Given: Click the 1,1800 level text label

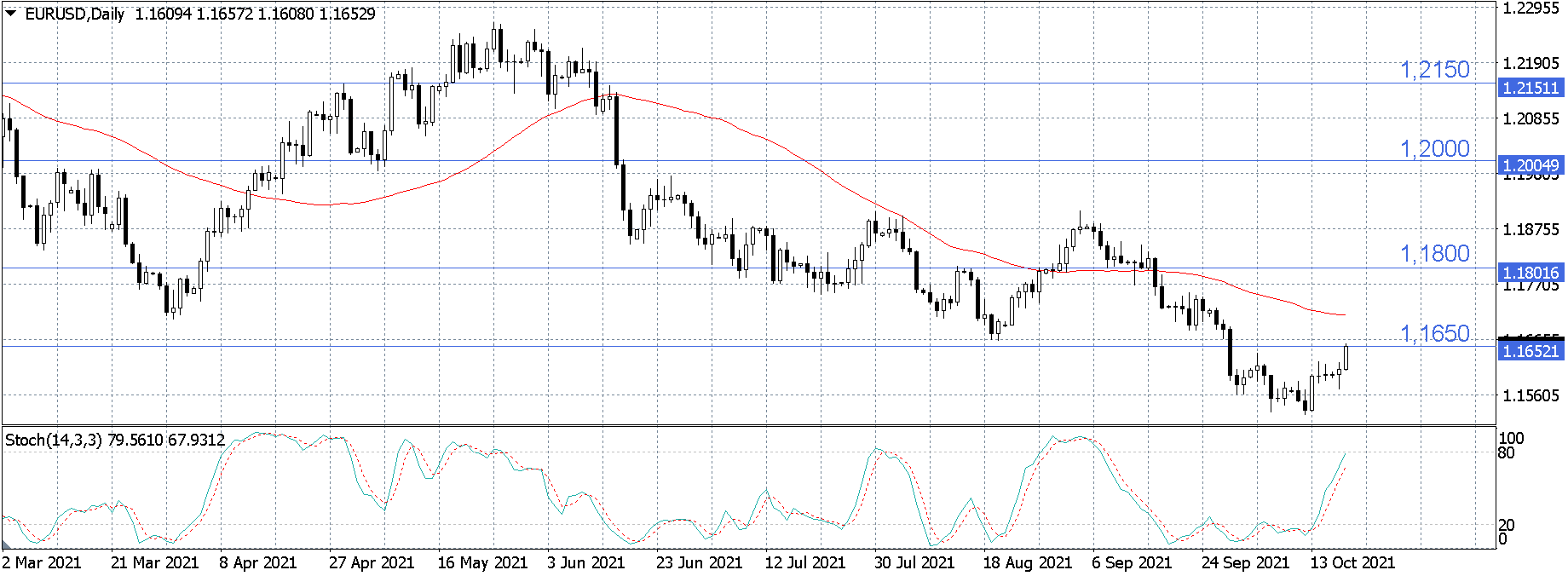Looking at the screenshot, I should point(1435,253).
